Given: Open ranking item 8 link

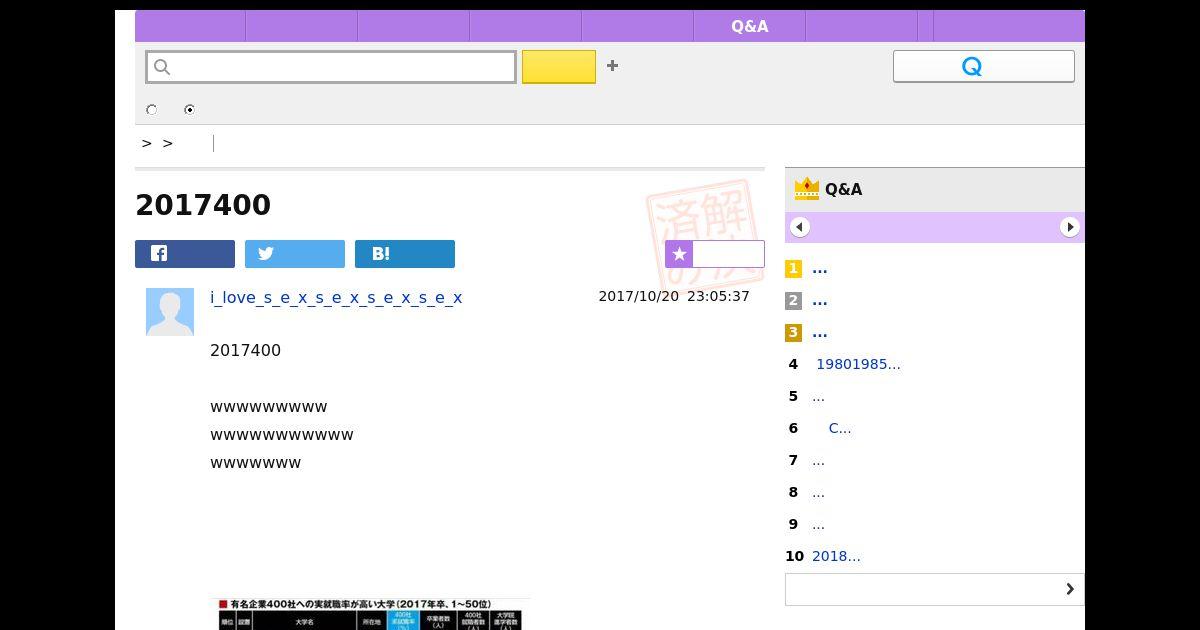Looking at the screenshot, I should 818,493.
